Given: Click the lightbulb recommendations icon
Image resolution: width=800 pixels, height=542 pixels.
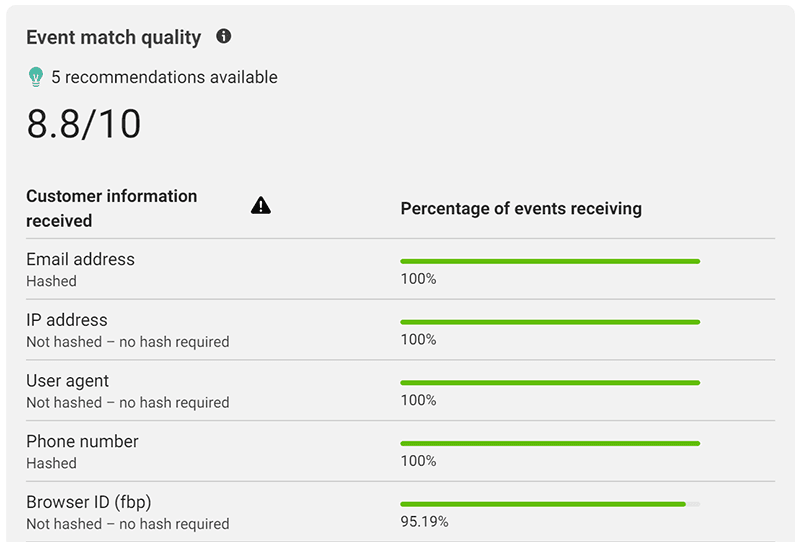Looking at the screenshot, I should click(x=36, y=77).
